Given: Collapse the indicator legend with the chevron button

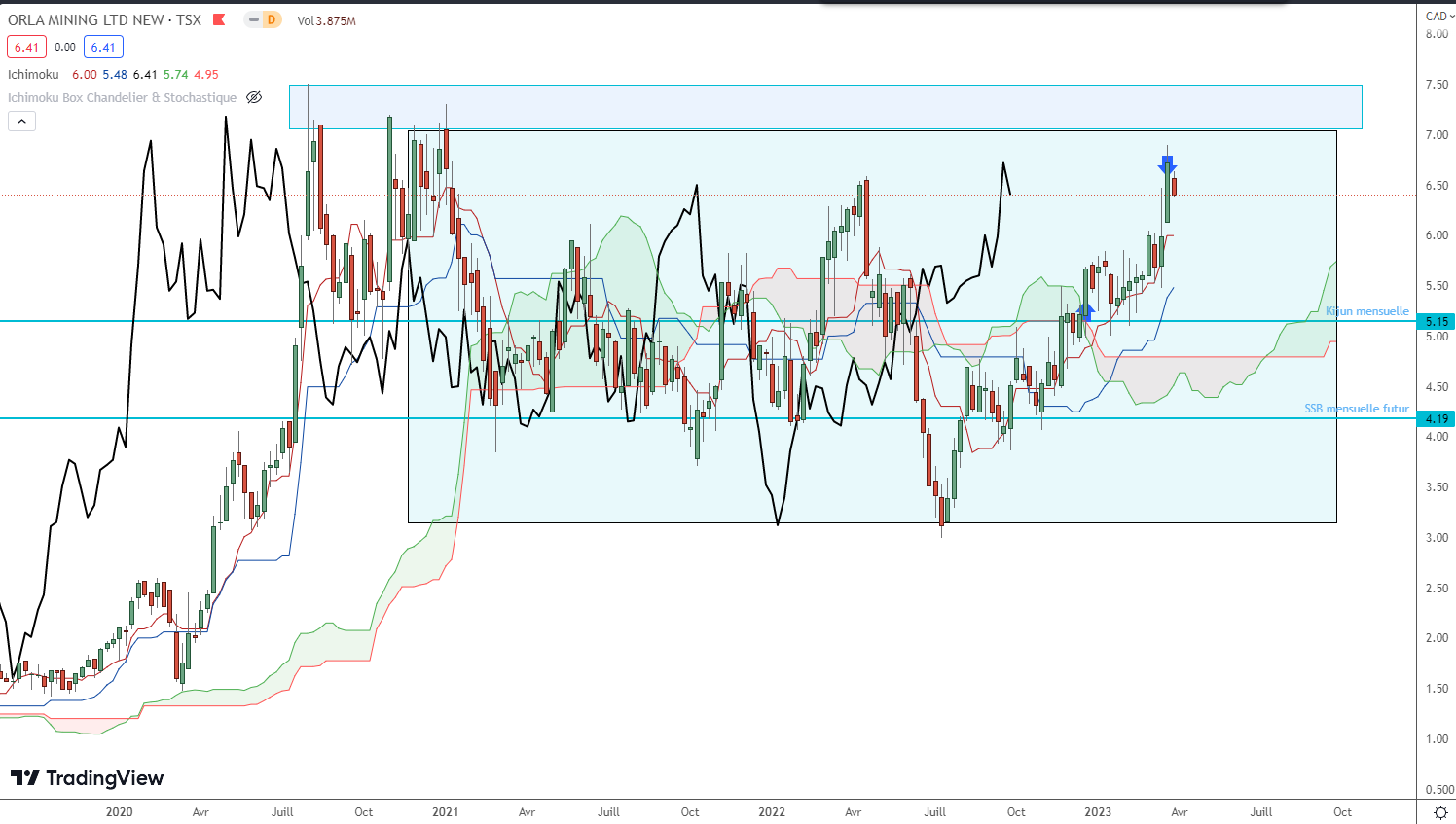Looking at the screenshot, I should tap(21, 121).
